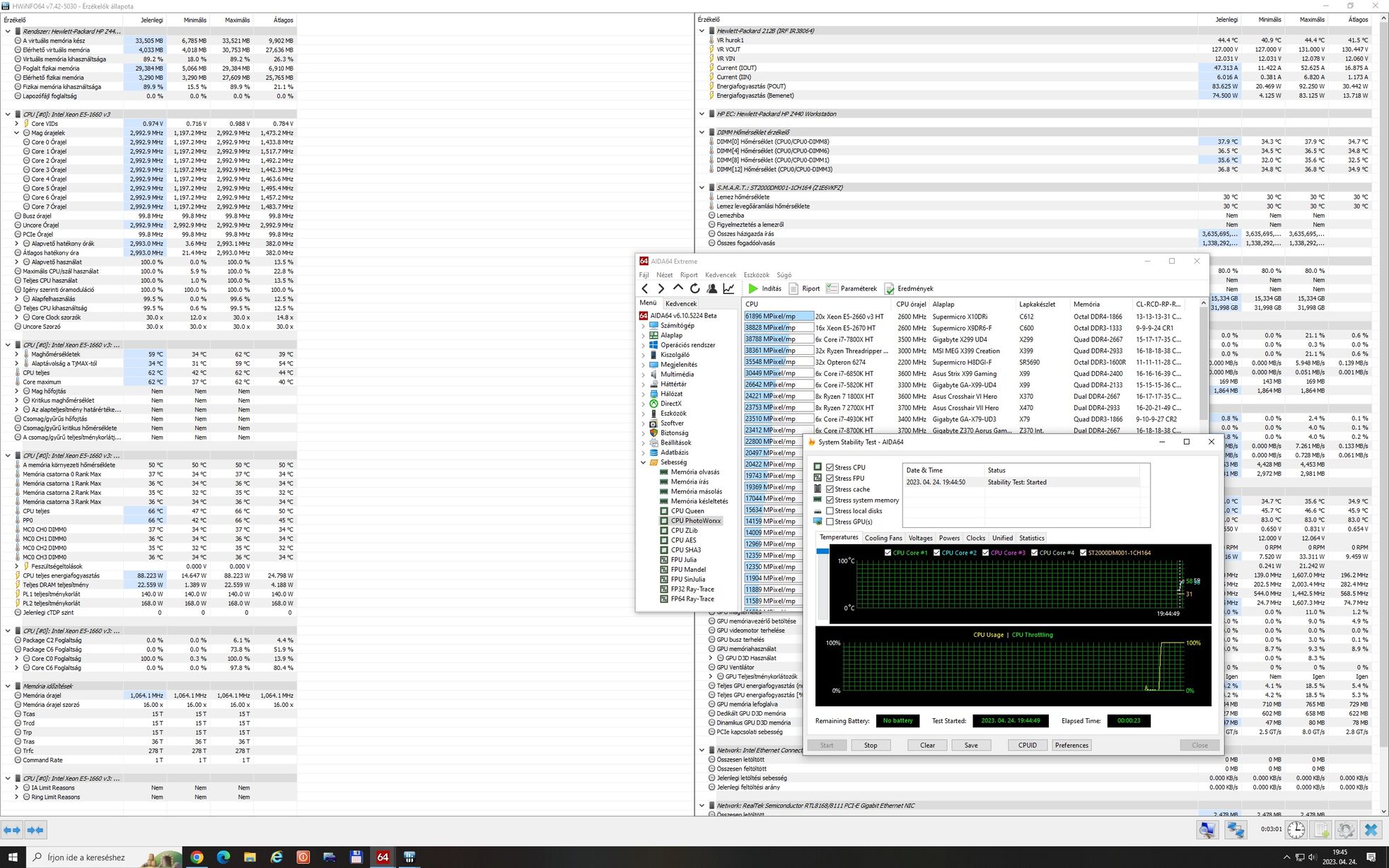Switch to Statistics tab
1389x868 pixels.
coord(1031,538)
